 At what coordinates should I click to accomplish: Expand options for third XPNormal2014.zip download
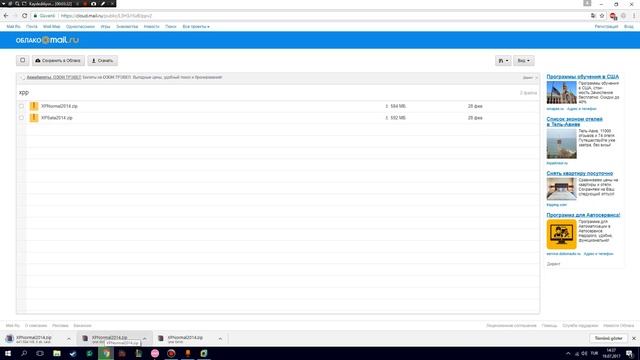coord(220,339)
